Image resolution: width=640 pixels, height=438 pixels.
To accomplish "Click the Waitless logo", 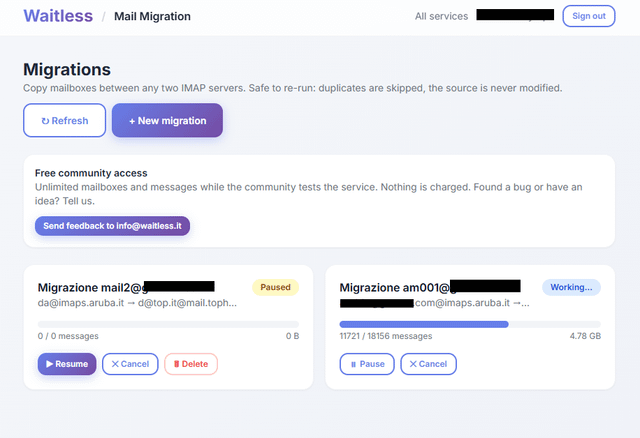I will pyautogui.click(x=58, y=16).
